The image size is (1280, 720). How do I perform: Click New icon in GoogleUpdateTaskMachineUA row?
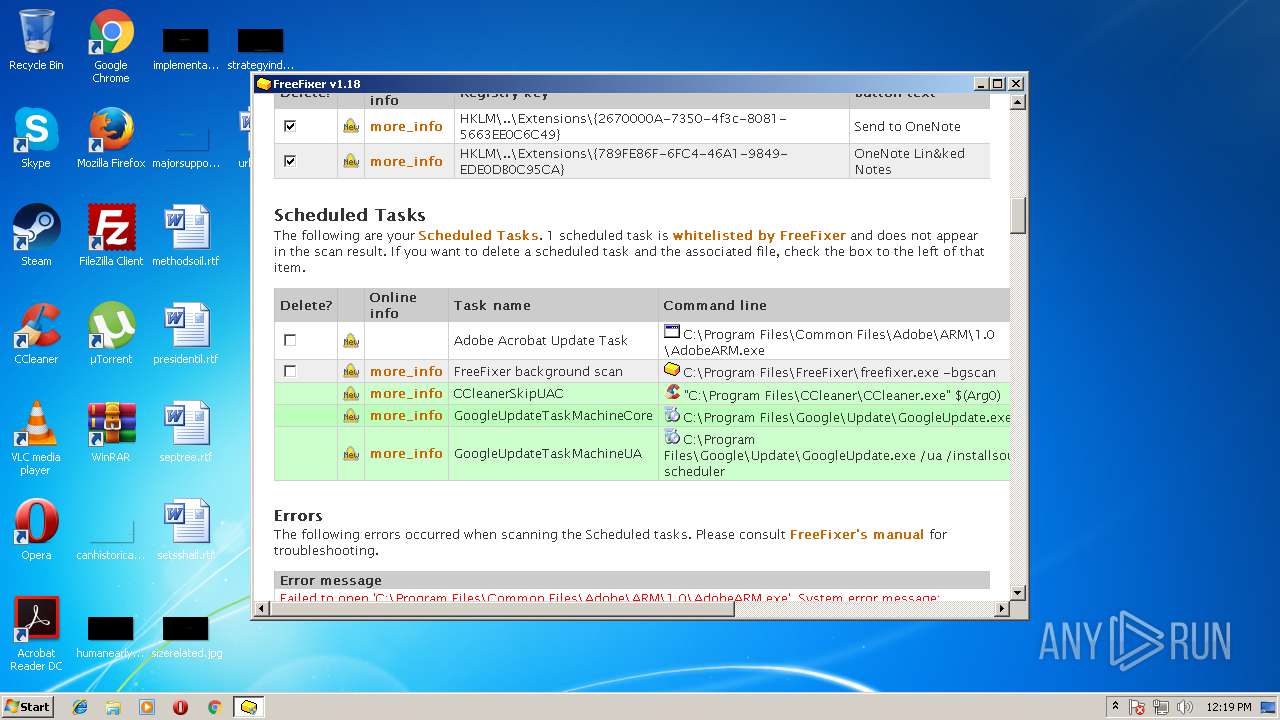pyautogui.click(x=351, y=454)
